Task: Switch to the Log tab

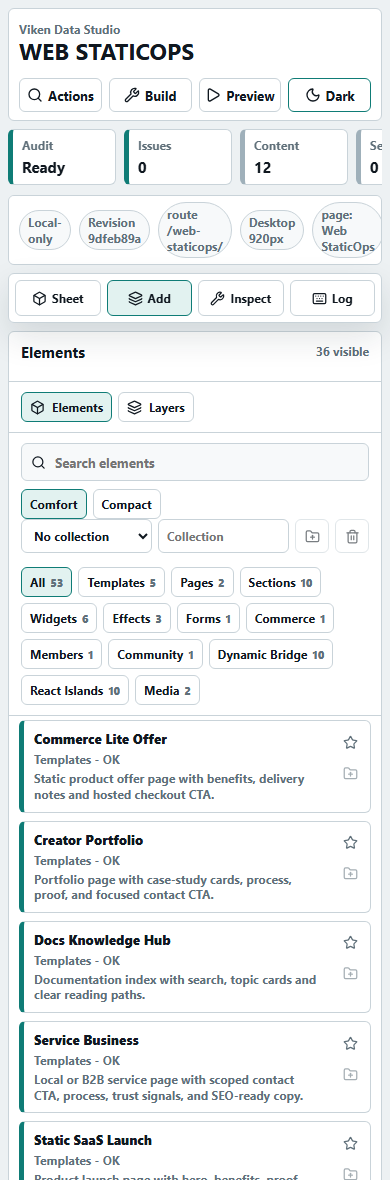Action: [332, 298]
